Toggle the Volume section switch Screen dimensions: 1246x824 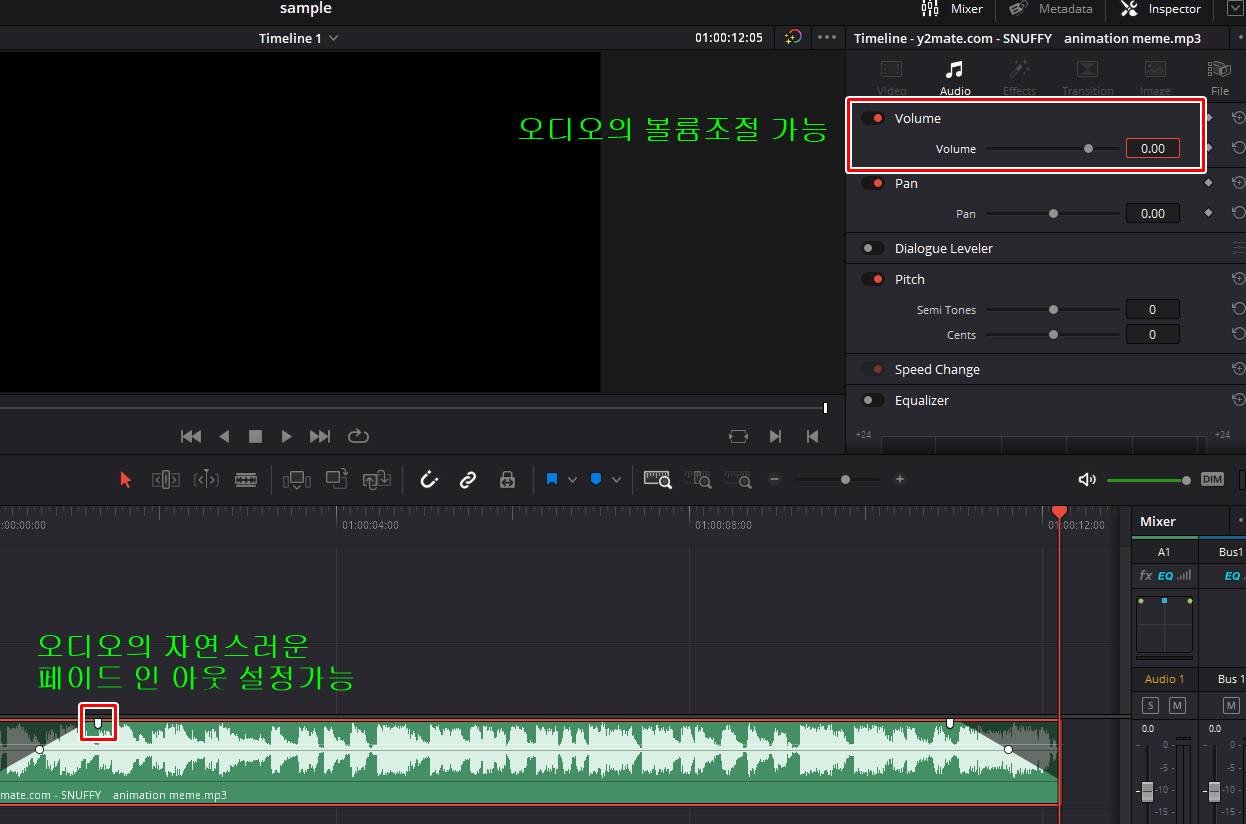click(x=873, y=118)
